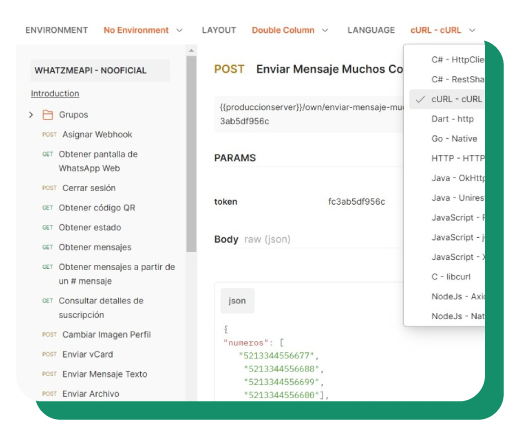516x440 pixels.
Task: Expand the Grupos folder chevron
Action: pyautogui.click(x=31, y=115)
